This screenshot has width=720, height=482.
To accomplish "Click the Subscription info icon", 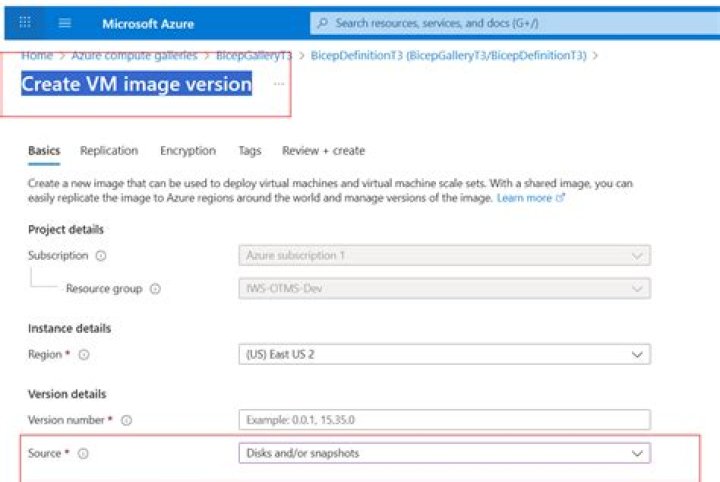I will pos(101,256).
